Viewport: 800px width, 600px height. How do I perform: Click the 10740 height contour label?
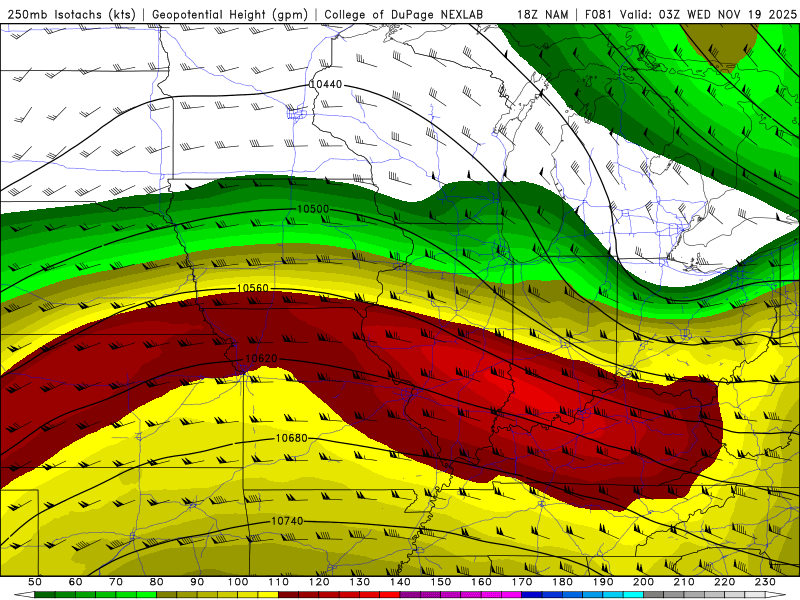[x=287, y=521]
